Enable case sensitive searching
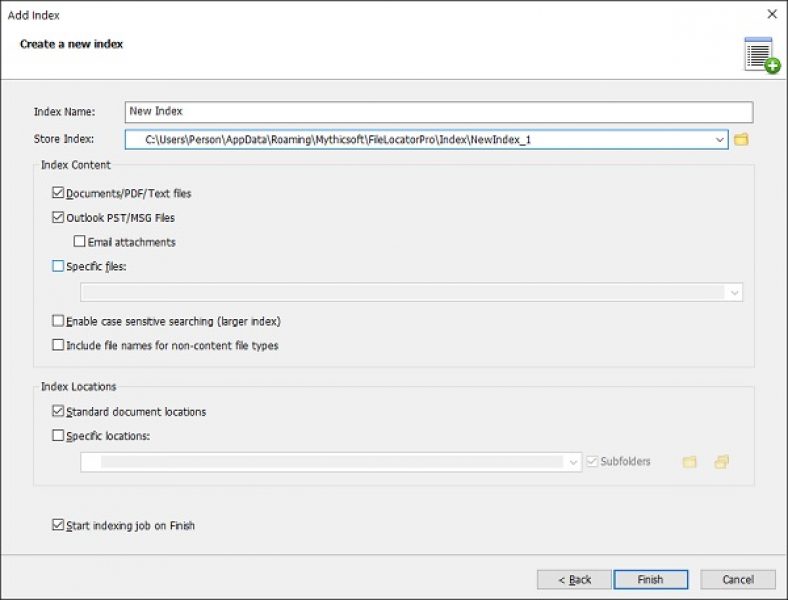The image size is (788, 600). pos(58,322)
